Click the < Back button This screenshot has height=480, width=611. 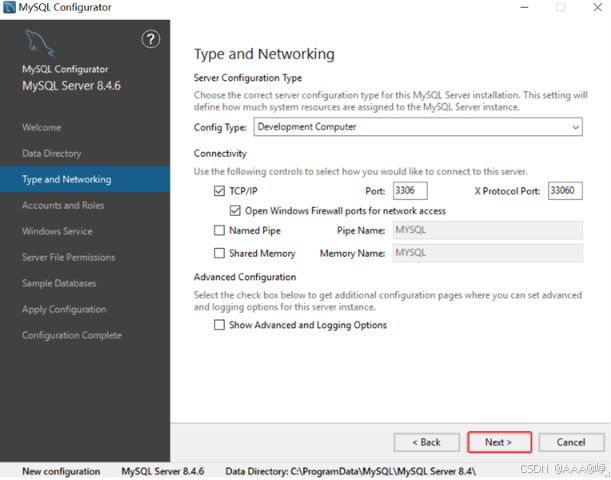[x=427, y=443]
